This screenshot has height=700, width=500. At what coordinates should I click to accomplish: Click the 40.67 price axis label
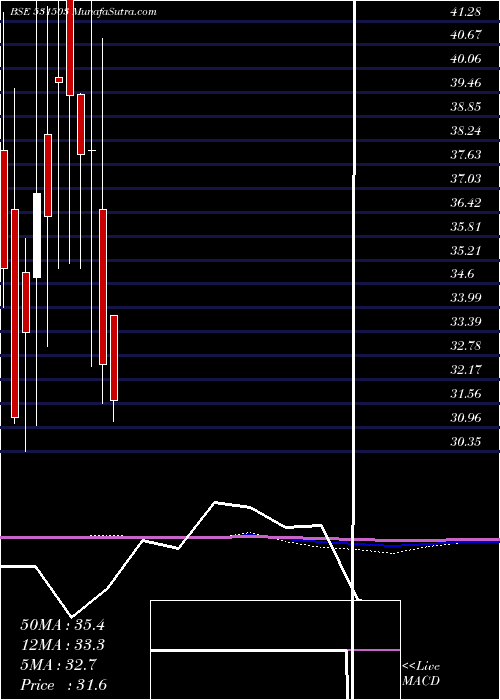pyautogui.click(x=465, y=36)
